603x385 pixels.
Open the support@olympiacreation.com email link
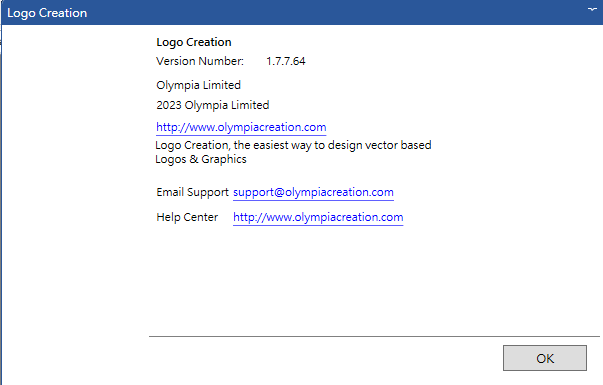coord(313,192)
